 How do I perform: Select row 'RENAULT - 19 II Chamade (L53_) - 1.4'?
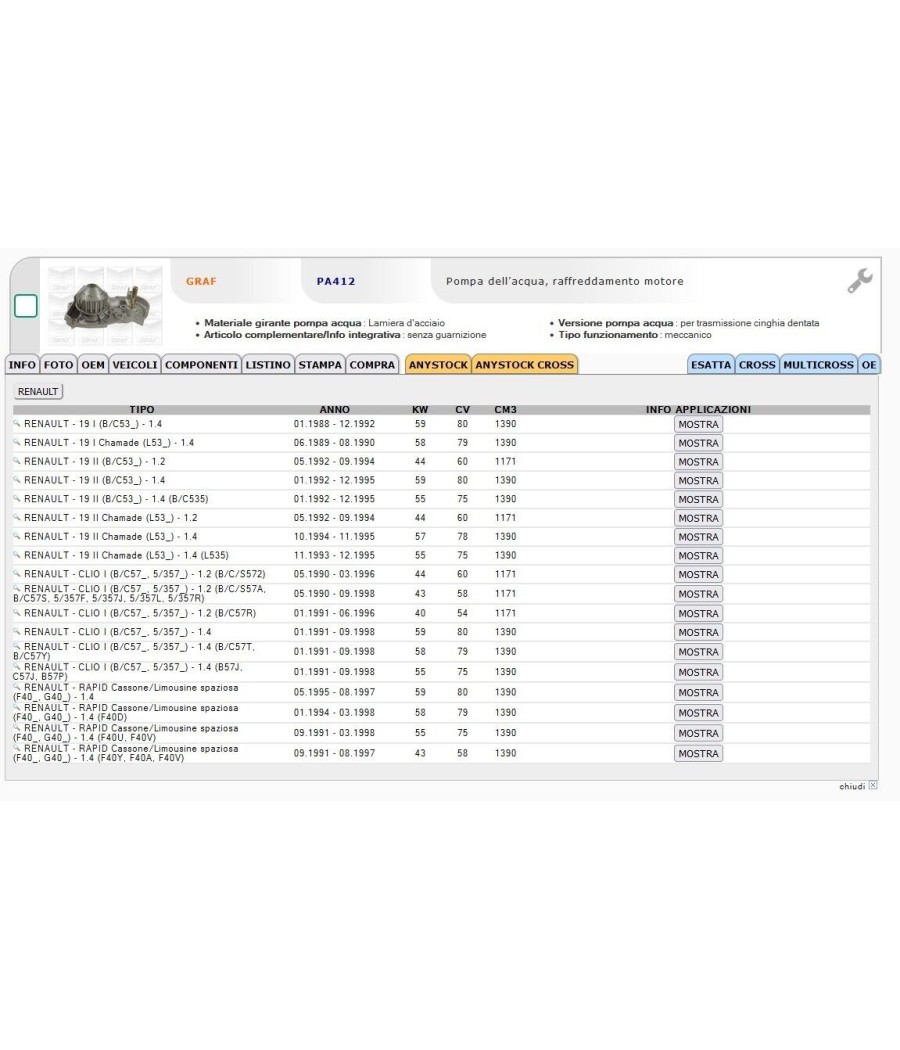coord(441,536)
